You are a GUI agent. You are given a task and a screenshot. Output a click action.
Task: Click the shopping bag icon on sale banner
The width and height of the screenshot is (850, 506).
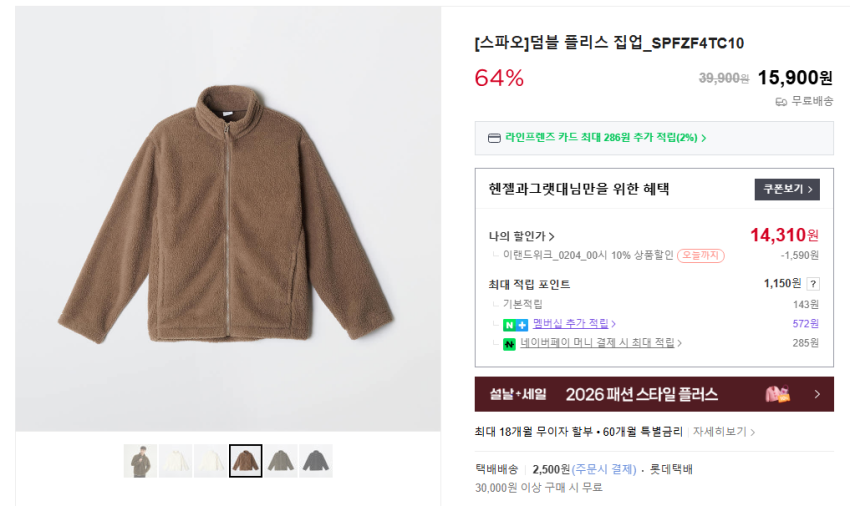coord(777,394)
